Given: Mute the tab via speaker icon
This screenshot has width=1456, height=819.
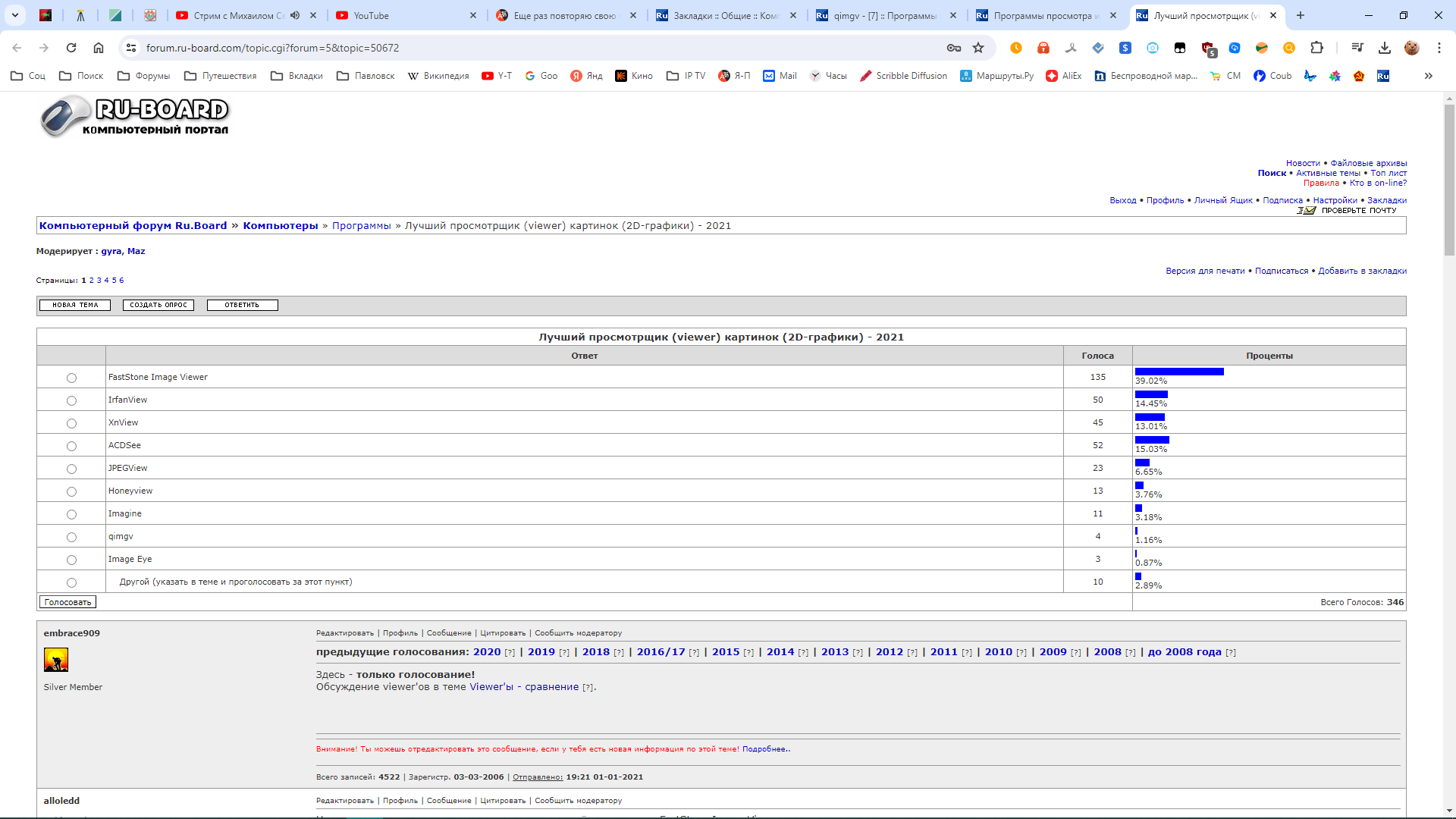Looking at the screenshot, I should 295,15.
